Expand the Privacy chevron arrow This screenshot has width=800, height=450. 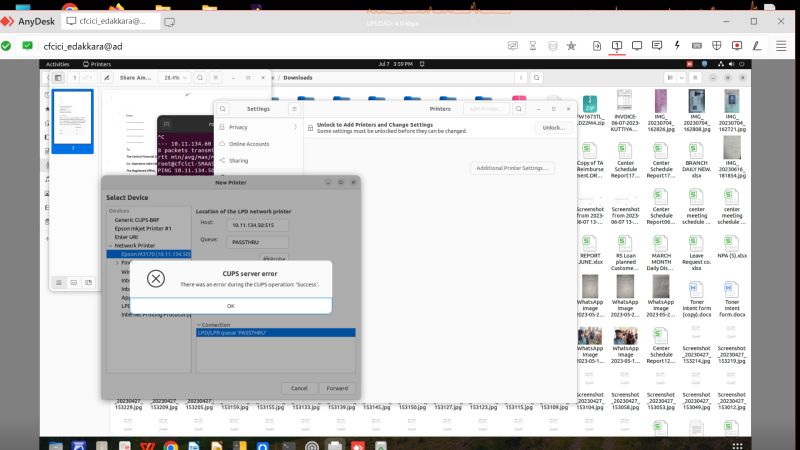[x=295, y=127]
